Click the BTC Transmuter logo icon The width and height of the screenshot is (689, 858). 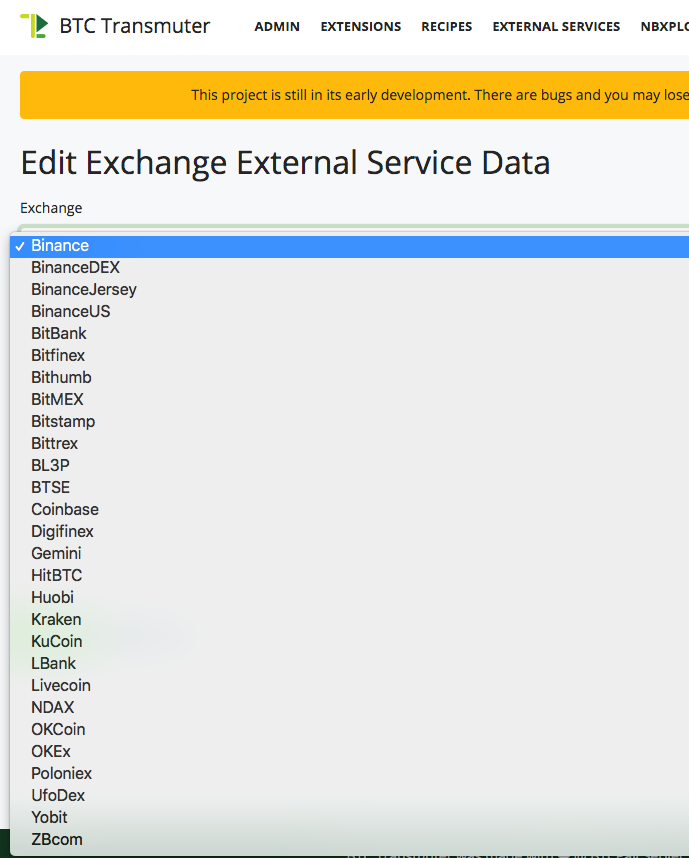click(x=34, y=26)
